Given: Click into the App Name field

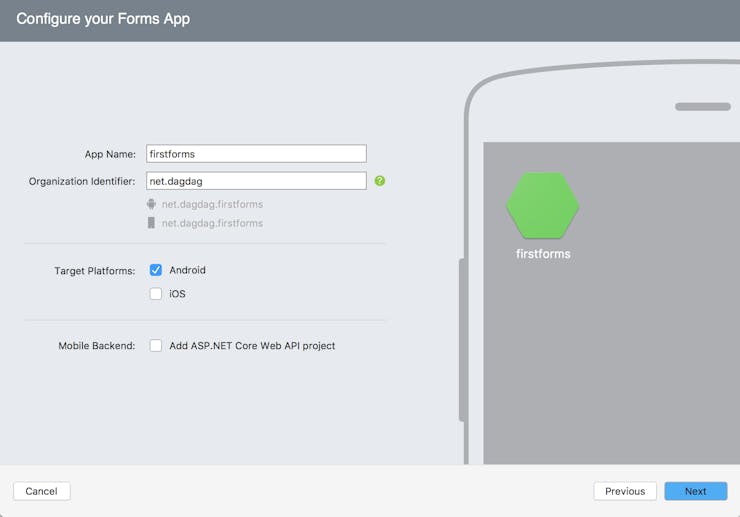Looking at the screenshot, I should (256, 154).
